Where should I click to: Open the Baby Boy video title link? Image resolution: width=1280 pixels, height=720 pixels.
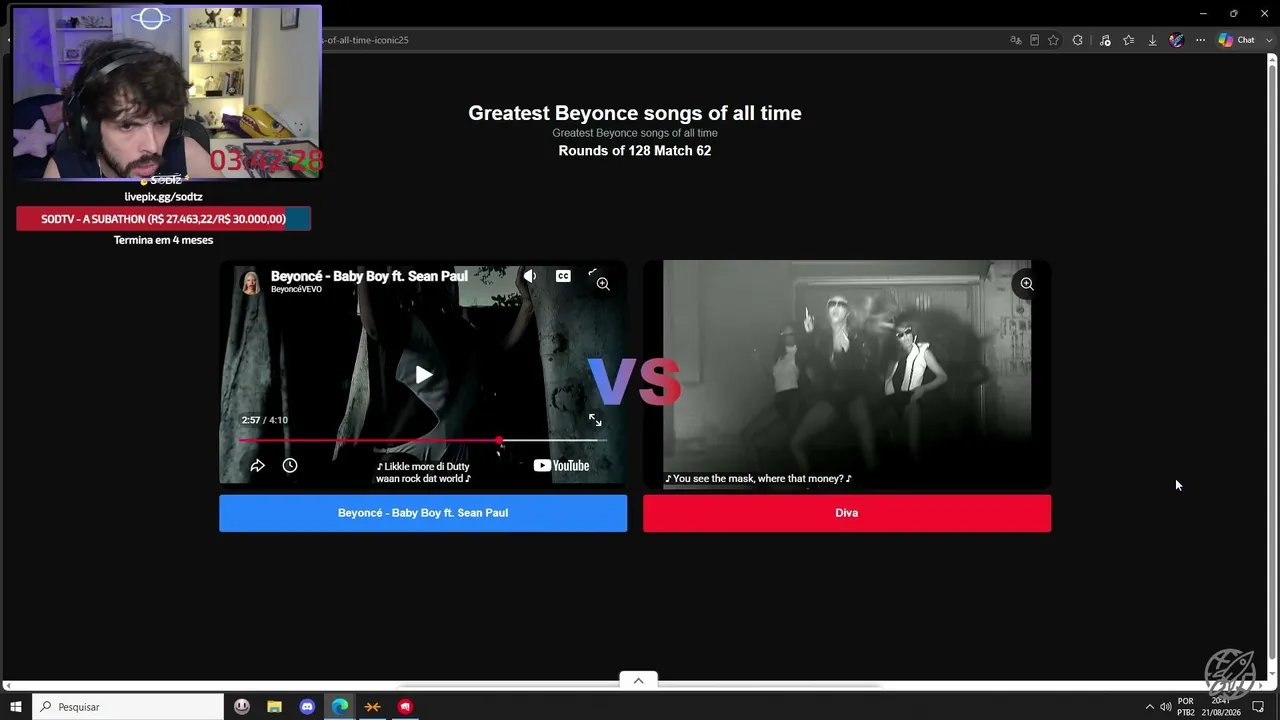point(369,276)
